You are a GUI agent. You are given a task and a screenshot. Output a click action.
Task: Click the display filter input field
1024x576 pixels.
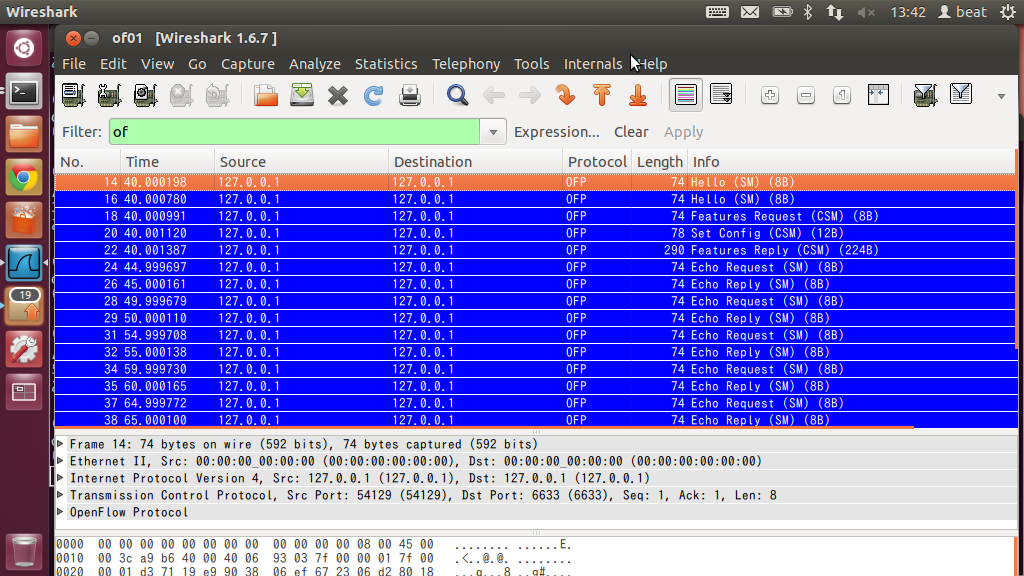pyautogui.click(x=294, y=132)
